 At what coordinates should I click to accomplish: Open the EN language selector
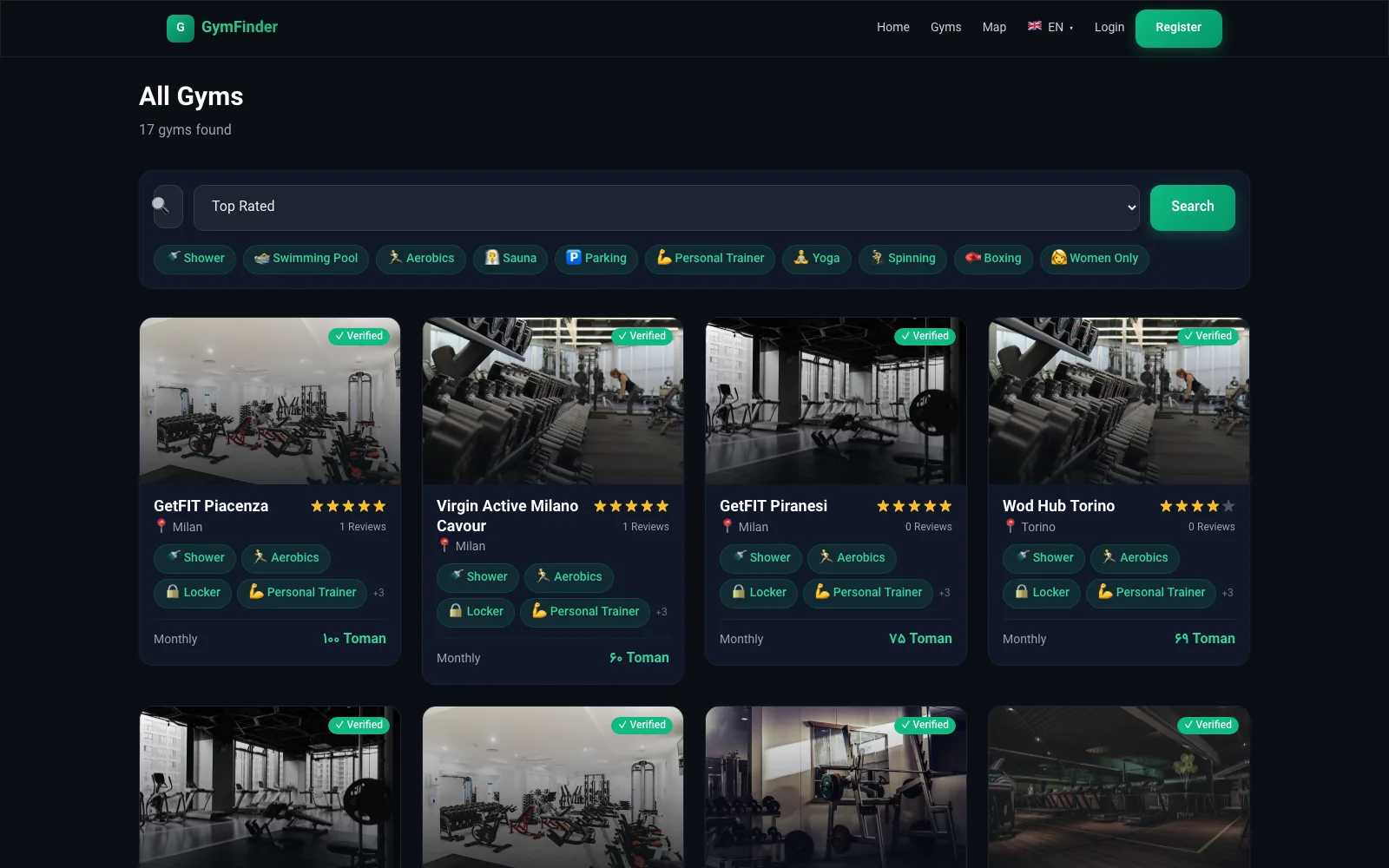click(1050, 27)
